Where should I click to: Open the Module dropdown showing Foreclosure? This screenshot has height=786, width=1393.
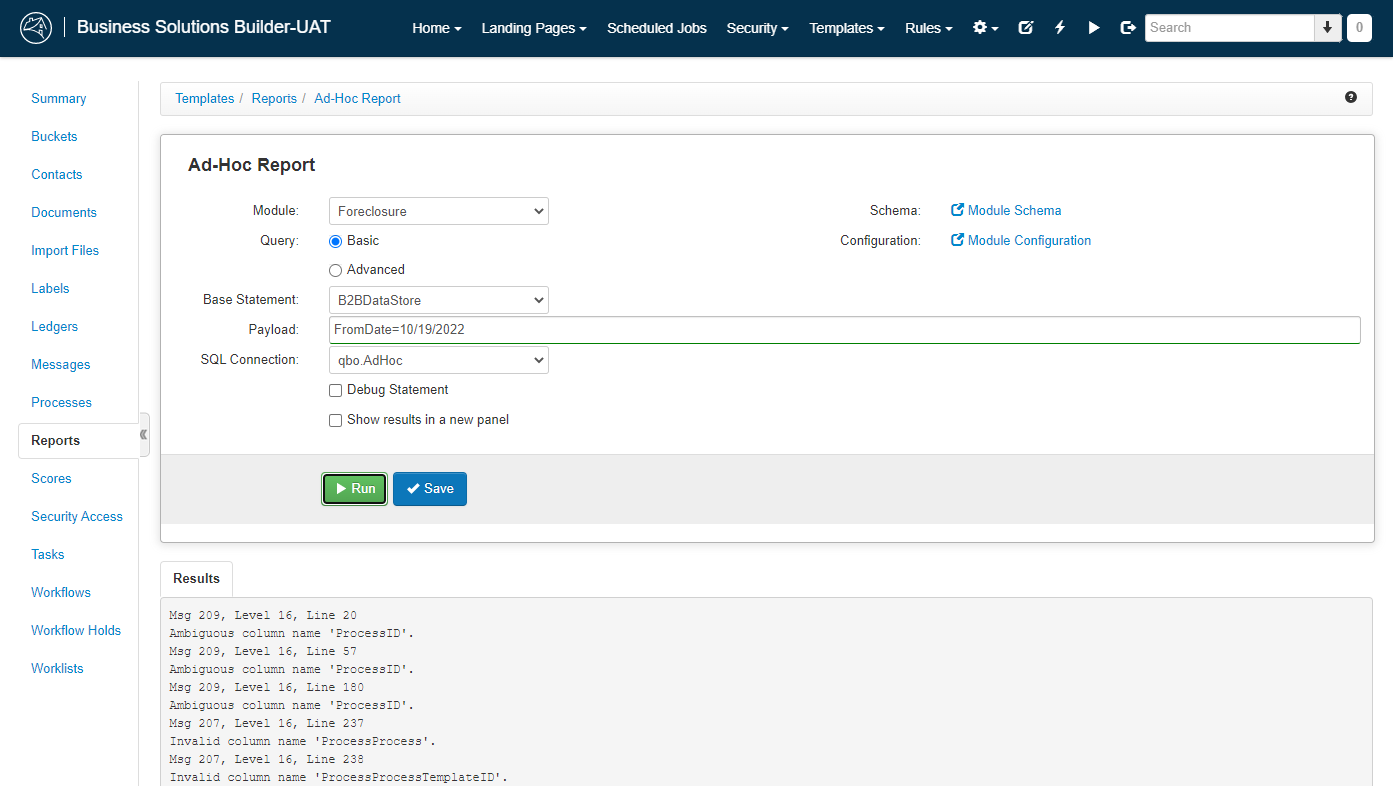point(438,211)
